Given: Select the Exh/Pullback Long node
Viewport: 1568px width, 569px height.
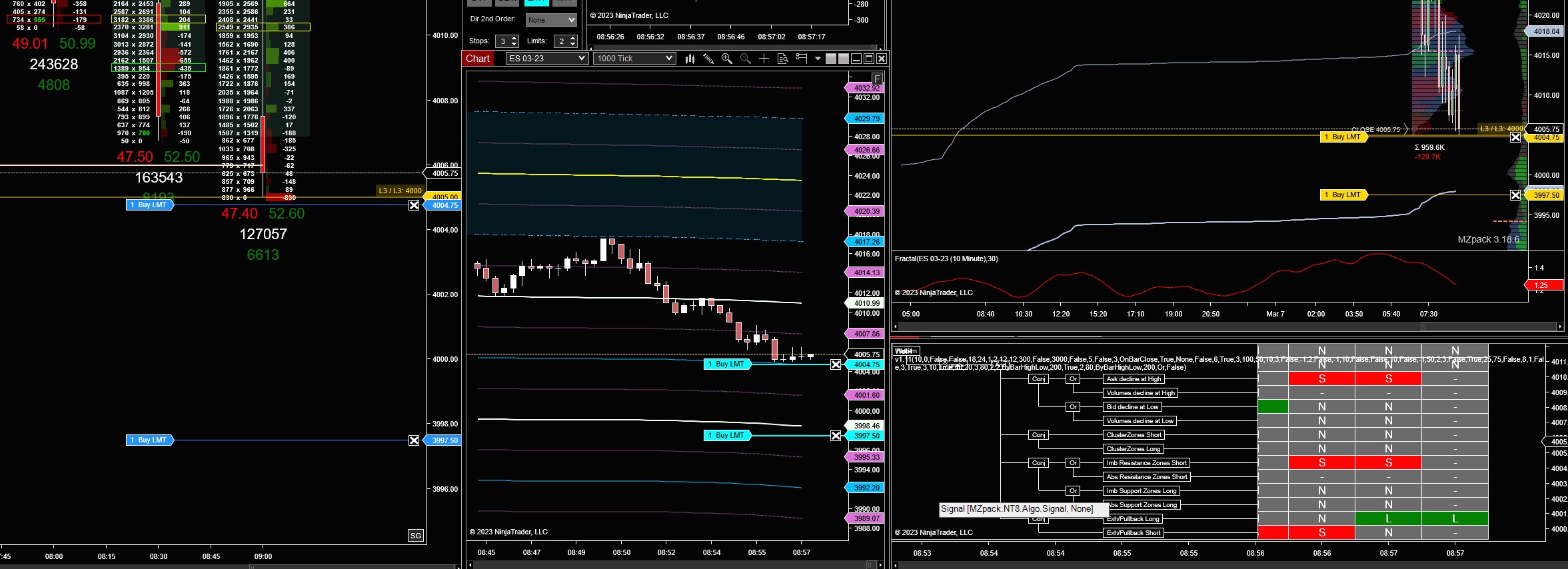Looking at the screenshot, I should coord(1133,519).
